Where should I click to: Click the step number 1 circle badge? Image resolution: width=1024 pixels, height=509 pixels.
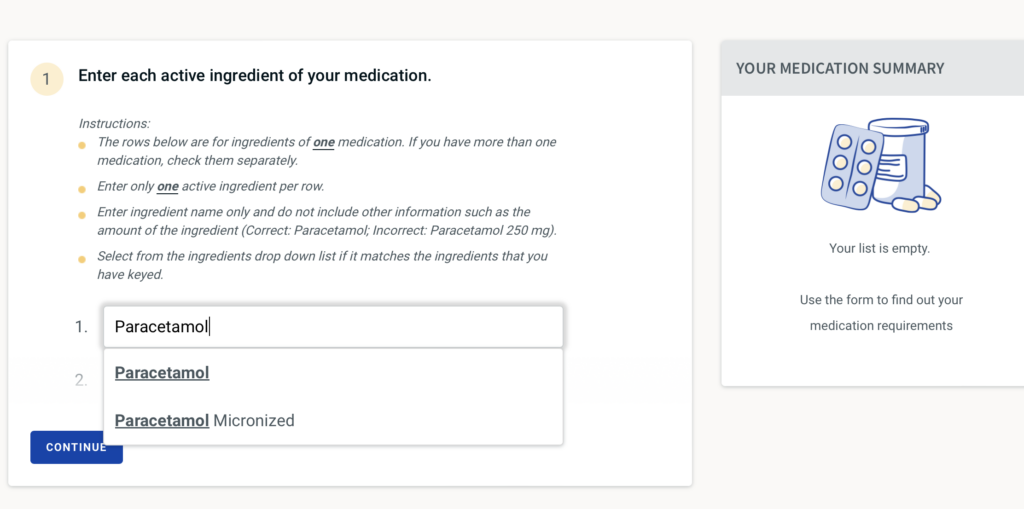click(47, 79)
